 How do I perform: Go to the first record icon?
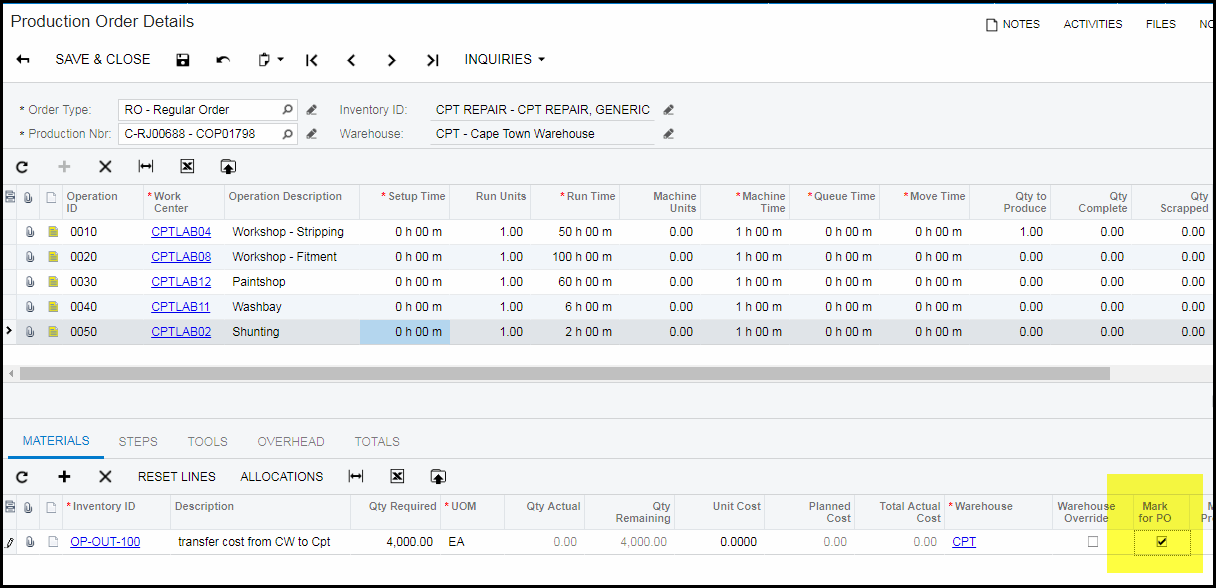(312, 60)
